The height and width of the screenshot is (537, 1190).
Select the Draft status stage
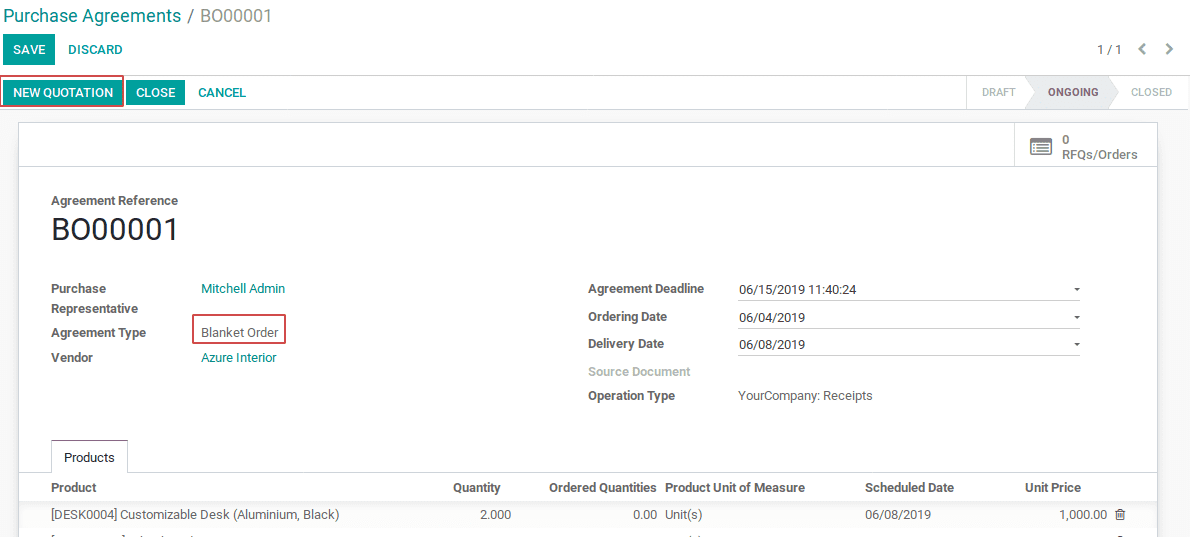coord(998,93)
